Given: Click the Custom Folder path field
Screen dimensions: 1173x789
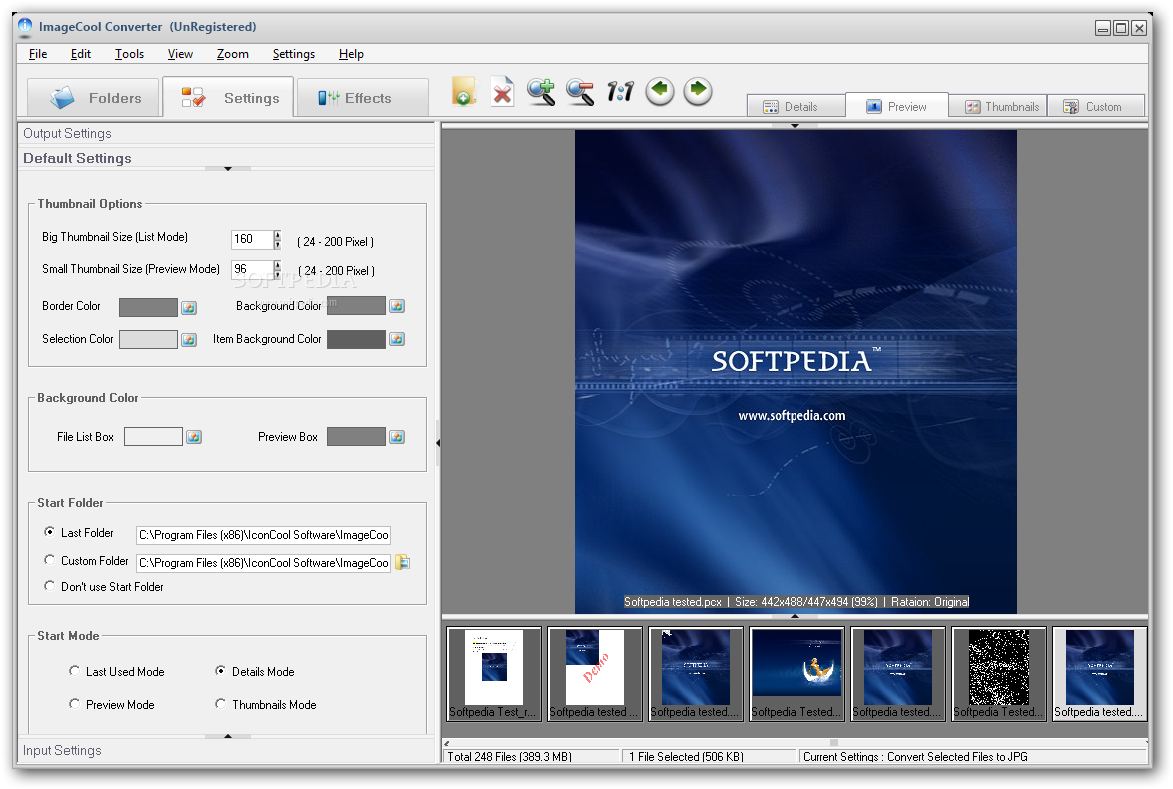Looking at the screenshot, I should [263, 562].
